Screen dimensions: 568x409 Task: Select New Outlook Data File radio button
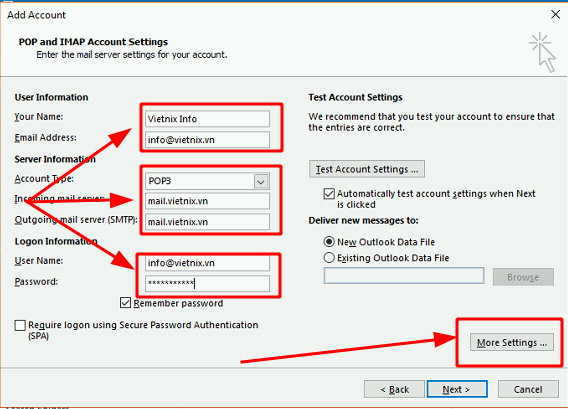(x=329, y=242)
